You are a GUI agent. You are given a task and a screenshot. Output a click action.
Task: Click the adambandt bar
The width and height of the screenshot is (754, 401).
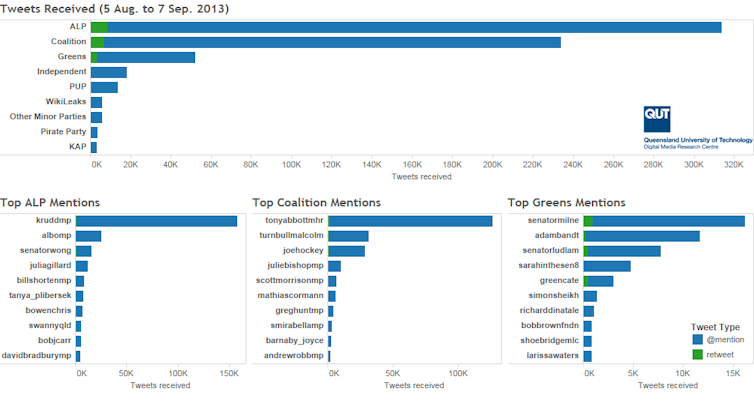(x=641, y=236)
